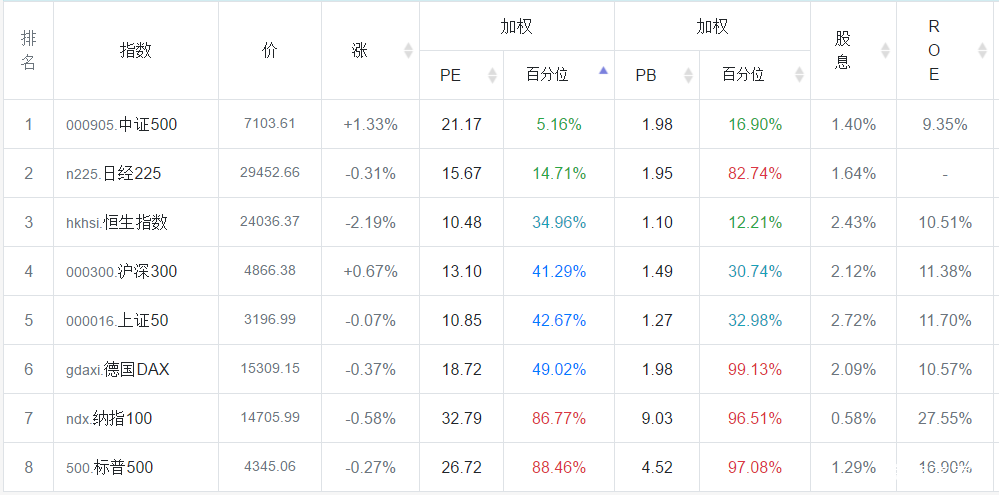This screenshot has height=495, width=999.
Task: Sort by PE column arrows
Action: coord(492,75)
